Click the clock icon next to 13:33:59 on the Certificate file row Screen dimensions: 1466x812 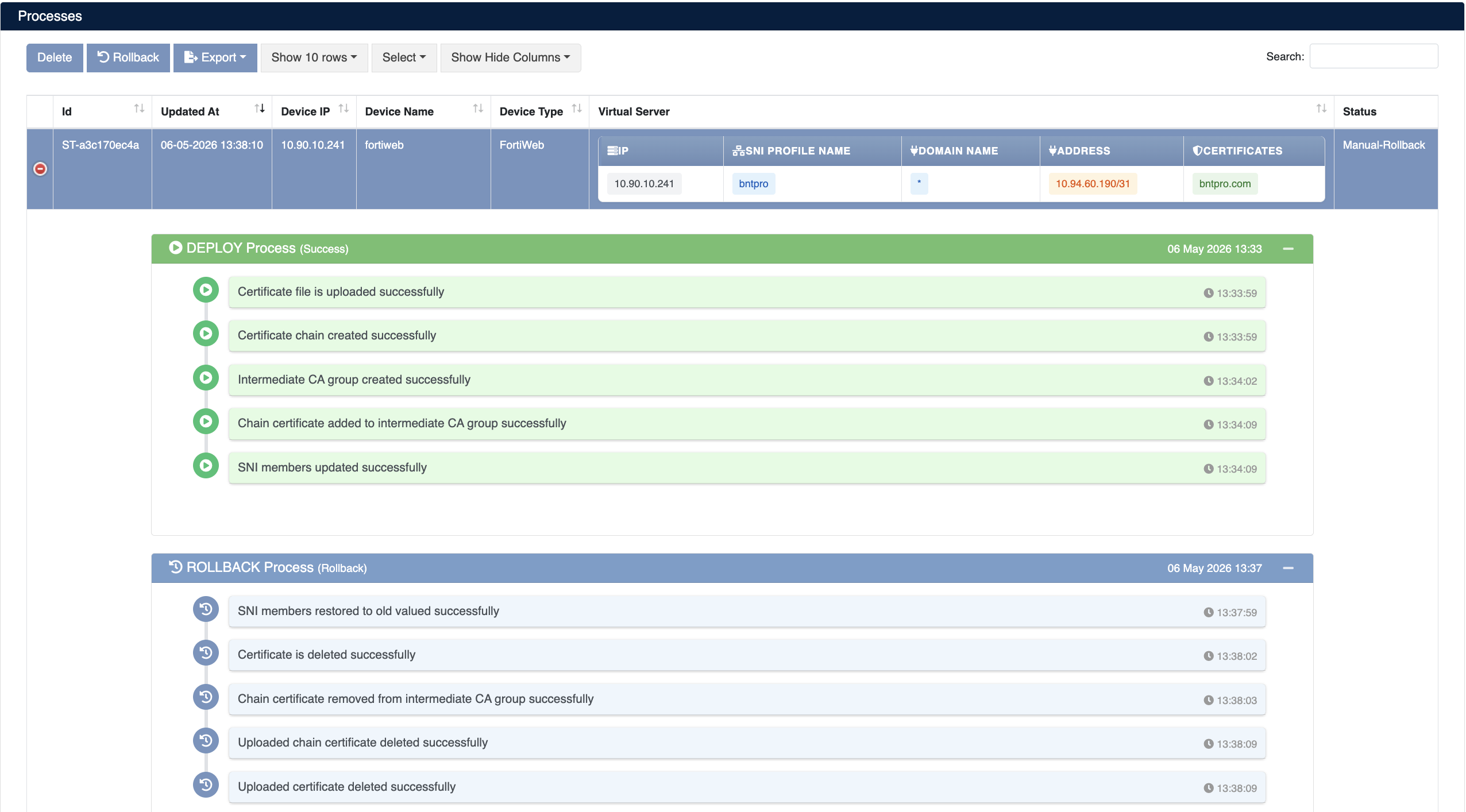(x=1209, y=293)
